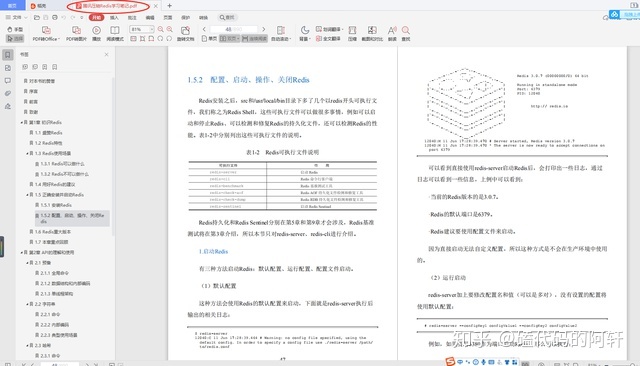640x366 pixels.
Task: Switch to double page view
Action: click(x=230, y=39)
